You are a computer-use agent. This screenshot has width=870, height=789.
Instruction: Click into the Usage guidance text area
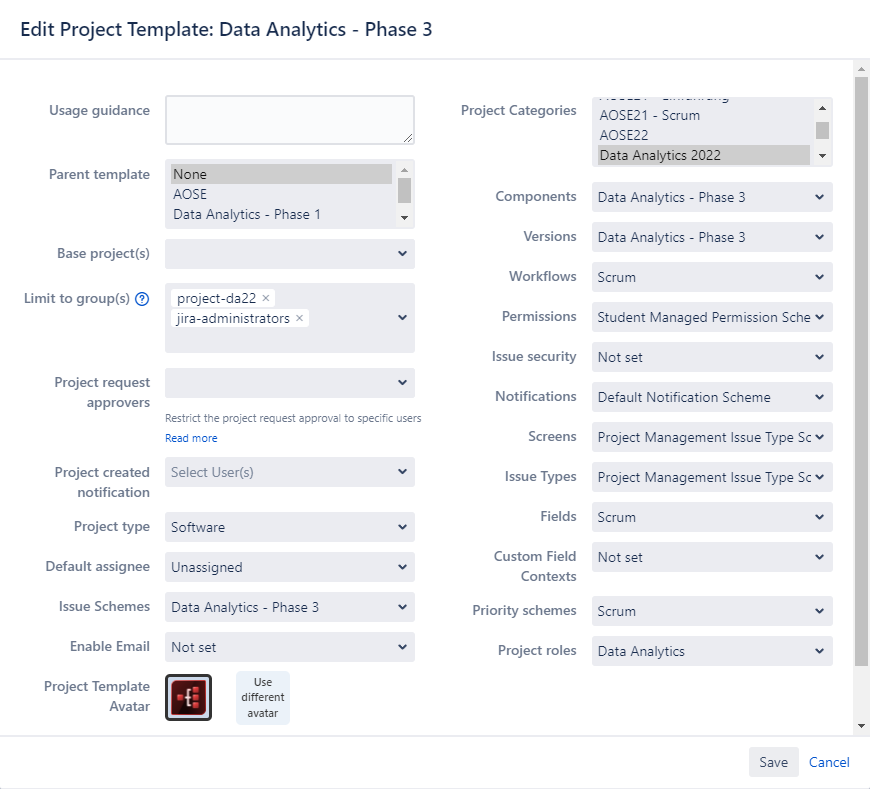[289, 120]
